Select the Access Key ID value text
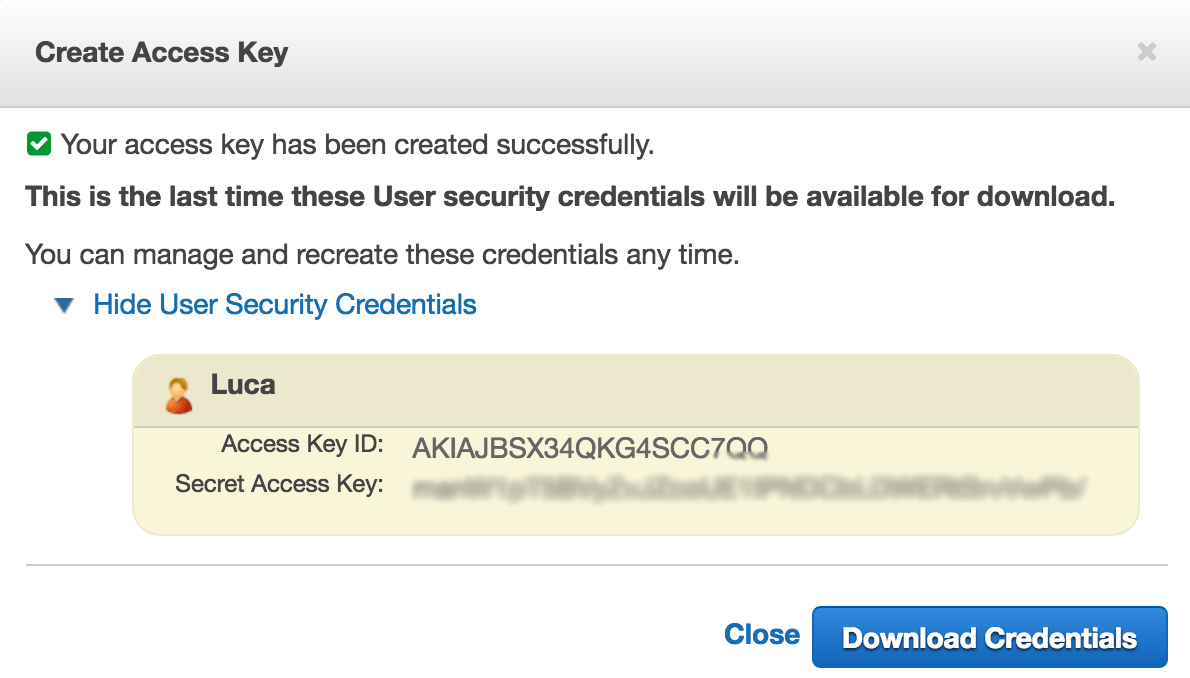 click(590, 448)
